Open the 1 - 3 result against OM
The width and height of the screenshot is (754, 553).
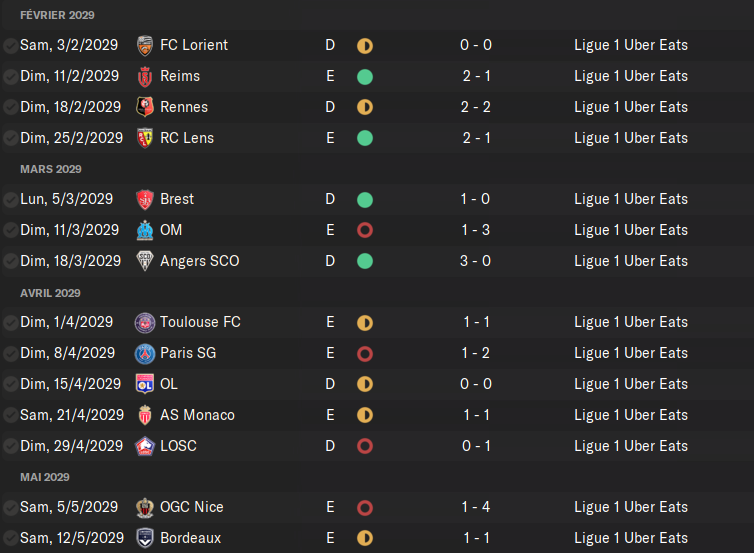[x=476, y=230]
